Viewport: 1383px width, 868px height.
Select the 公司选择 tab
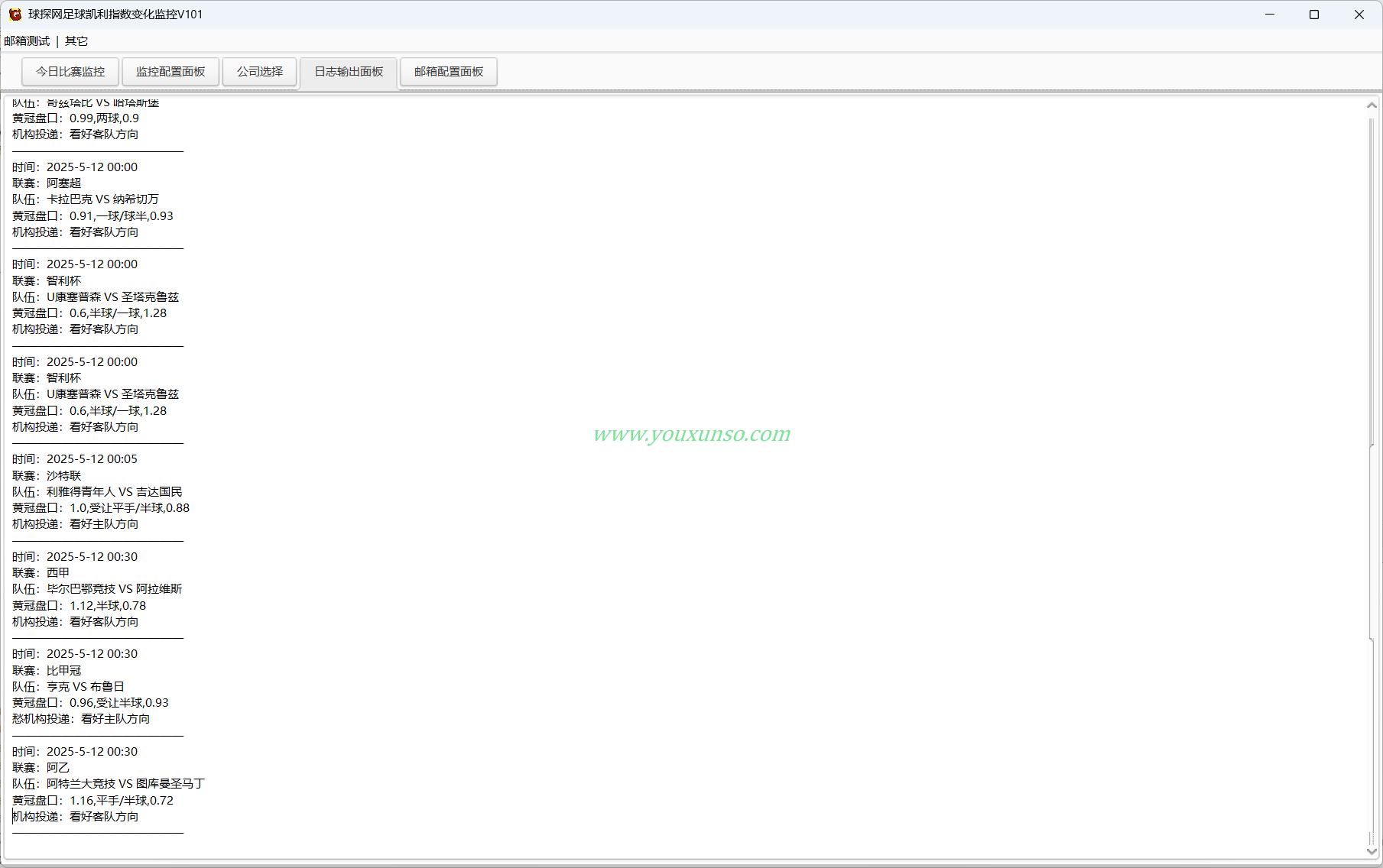click(x=260, y=72)
